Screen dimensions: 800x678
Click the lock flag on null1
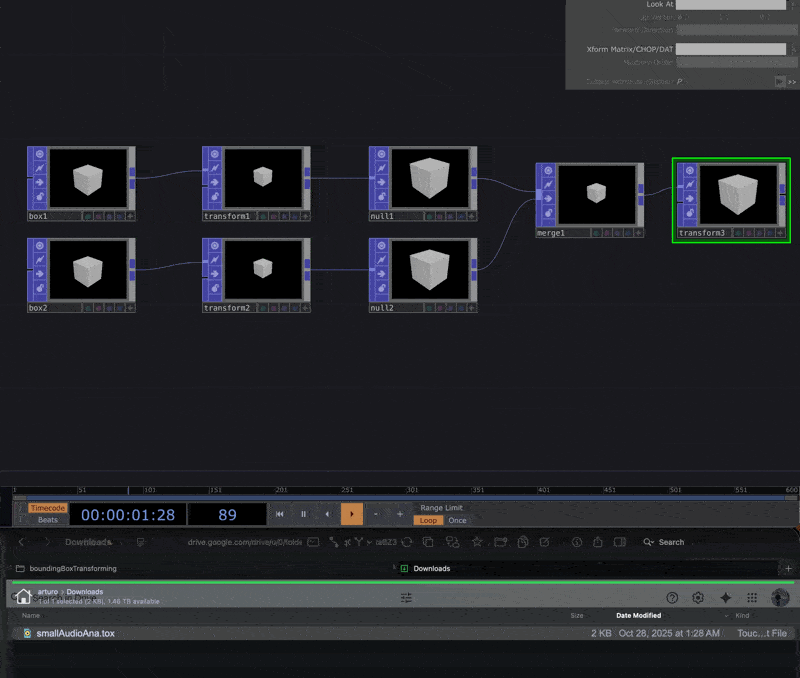click(x=379, y=198)
